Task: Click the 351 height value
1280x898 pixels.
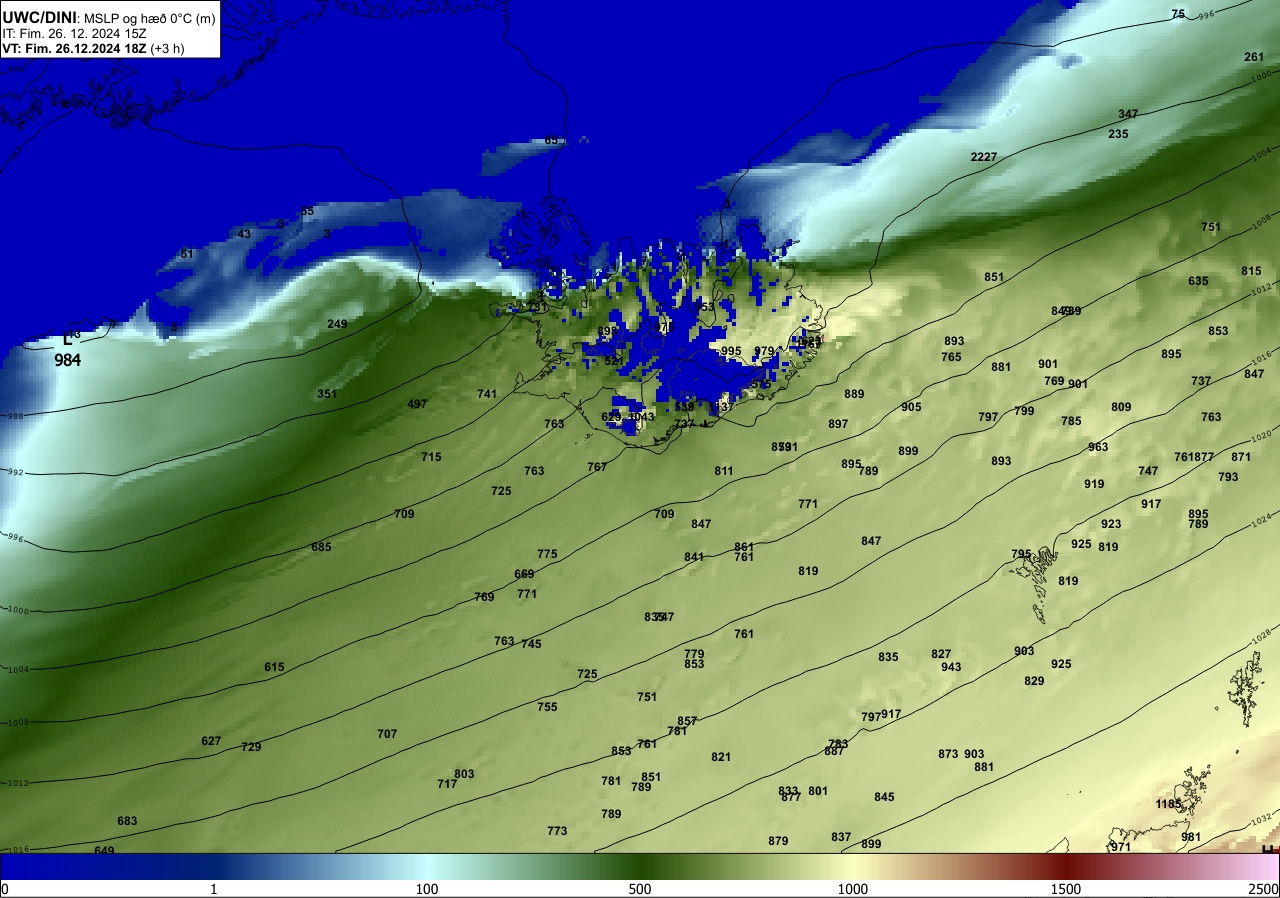Action: 327,394
